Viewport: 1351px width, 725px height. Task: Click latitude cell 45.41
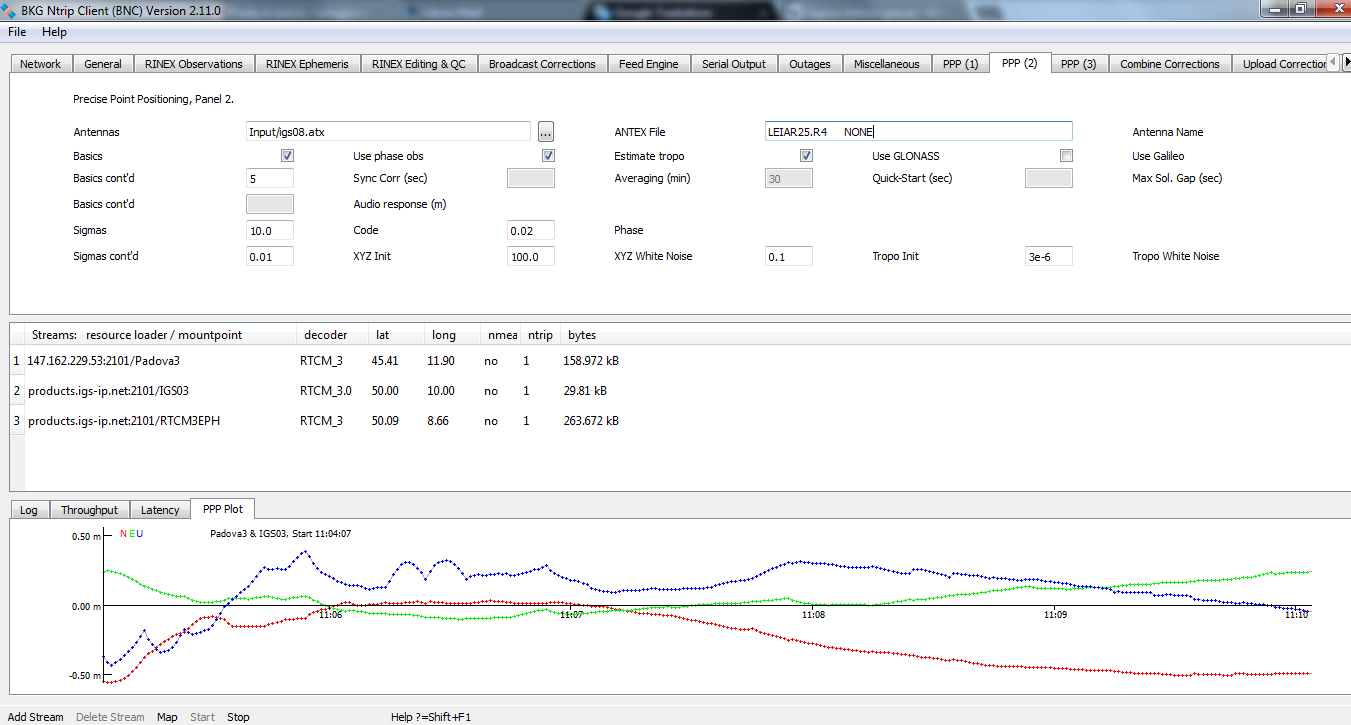click(x=385, y=361)
